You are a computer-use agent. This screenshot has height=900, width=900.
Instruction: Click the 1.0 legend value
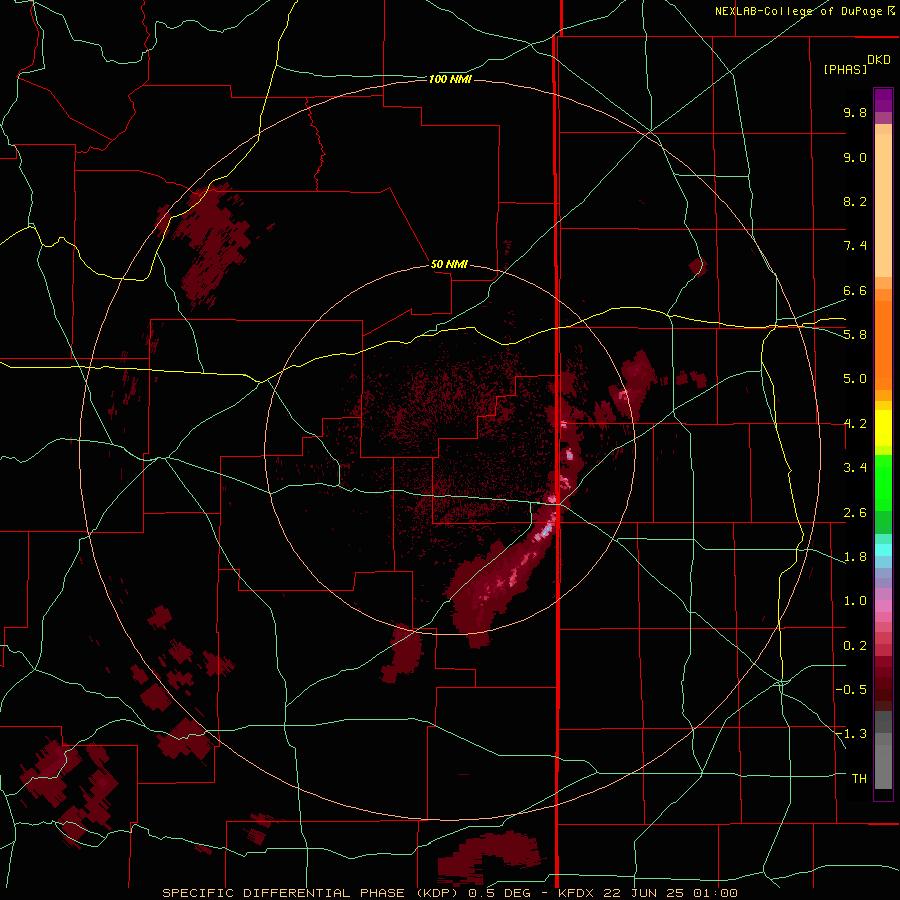pos(855,601)
